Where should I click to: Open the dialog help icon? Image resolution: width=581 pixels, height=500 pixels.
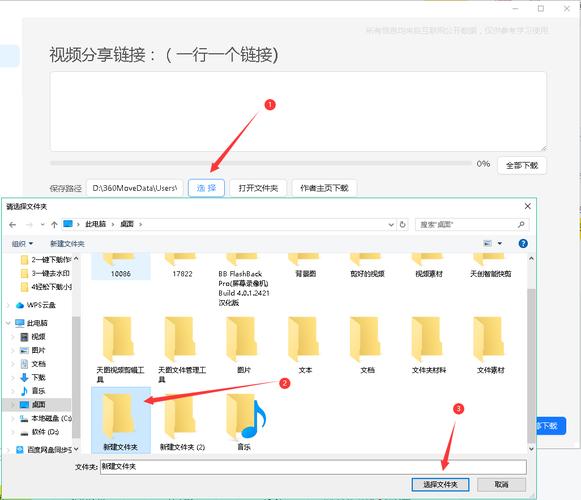(523, 244)
